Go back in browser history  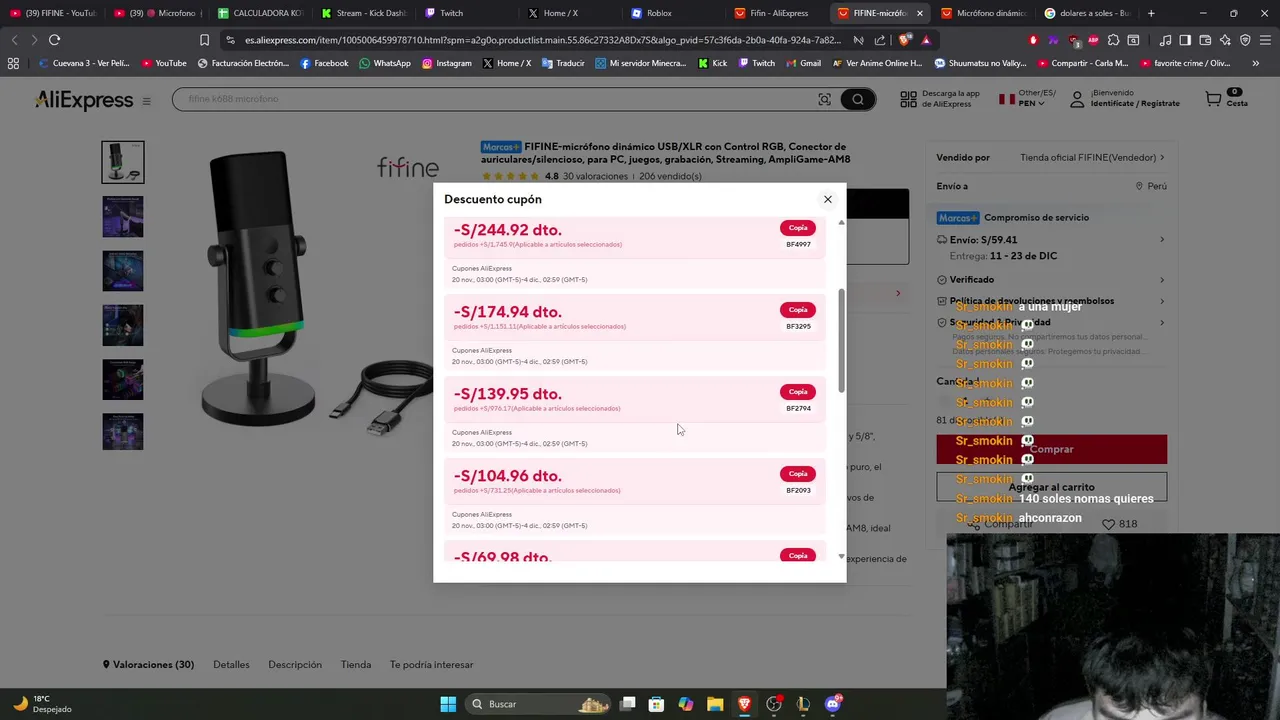click(x=14, y=40)
